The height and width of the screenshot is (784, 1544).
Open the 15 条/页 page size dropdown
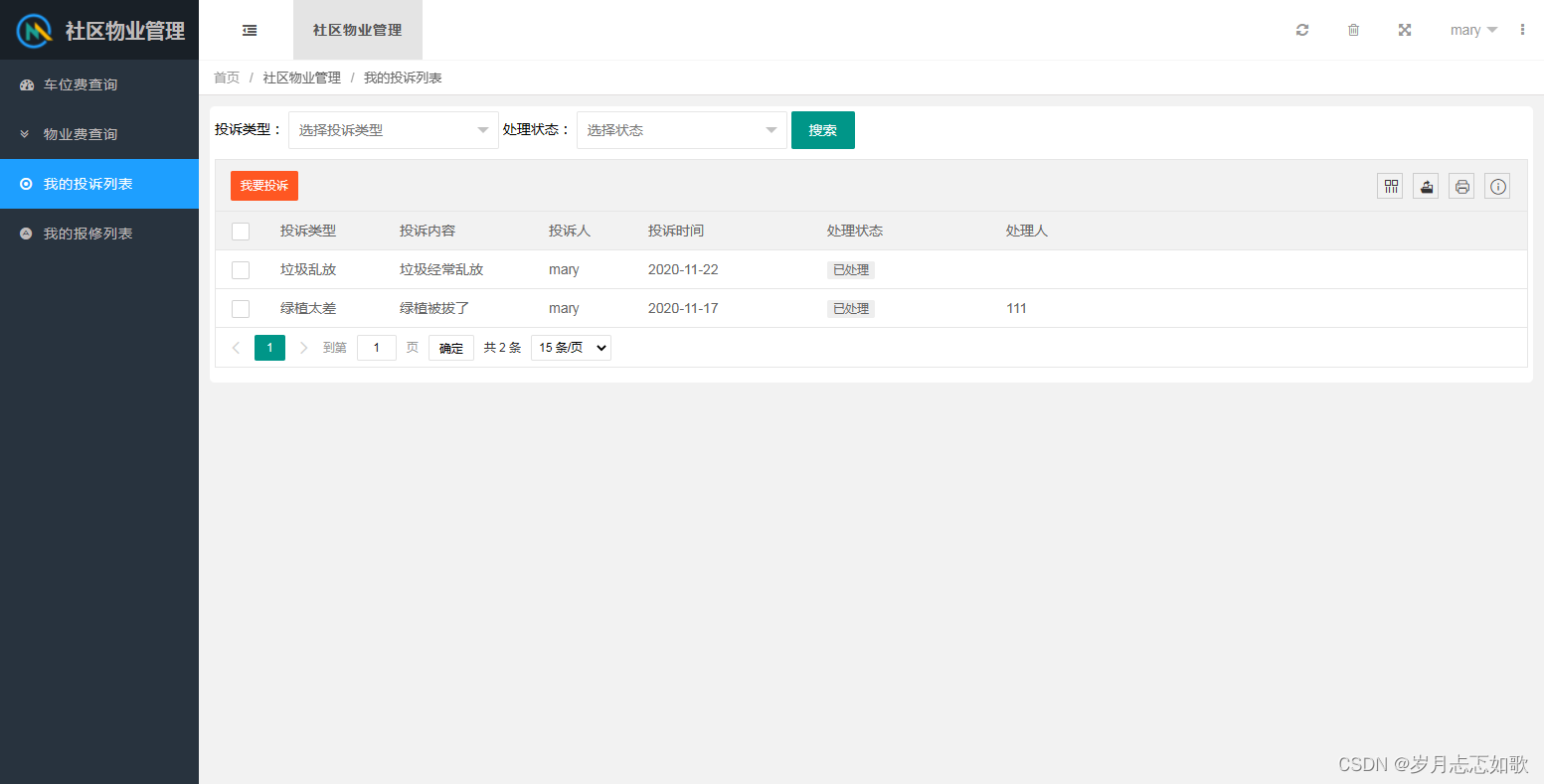tap(571, 348)
